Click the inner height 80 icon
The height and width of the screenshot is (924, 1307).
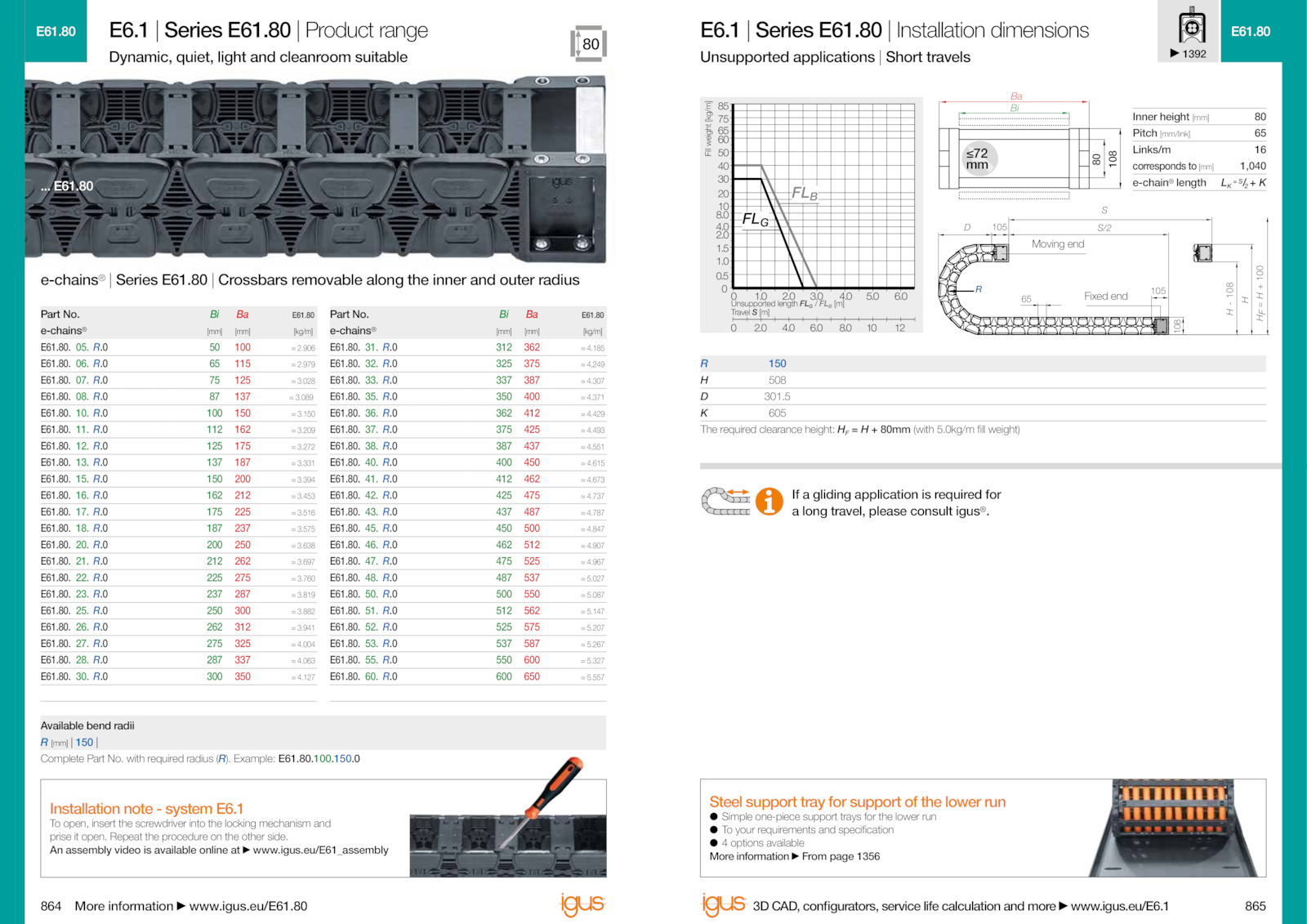pos(589,43)
